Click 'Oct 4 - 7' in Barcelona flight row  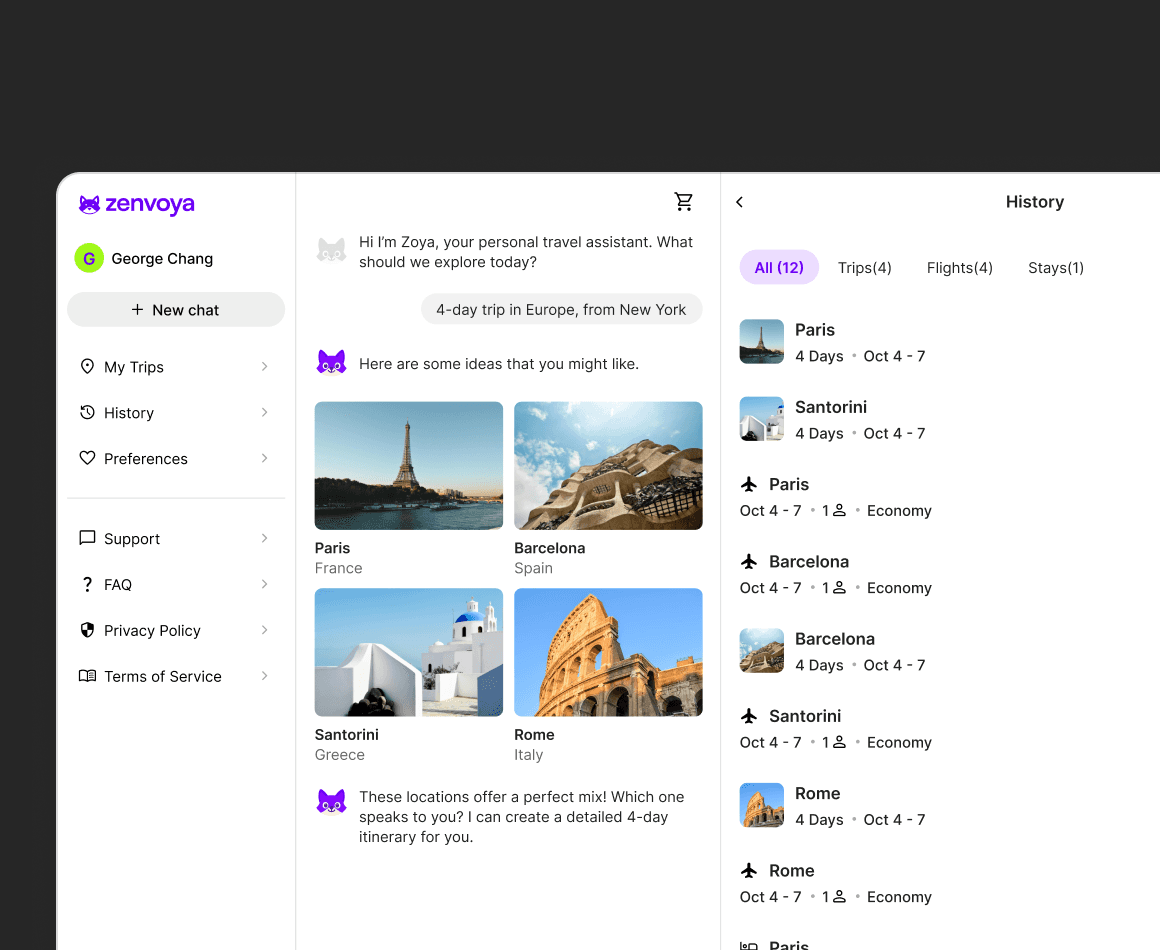770,587
